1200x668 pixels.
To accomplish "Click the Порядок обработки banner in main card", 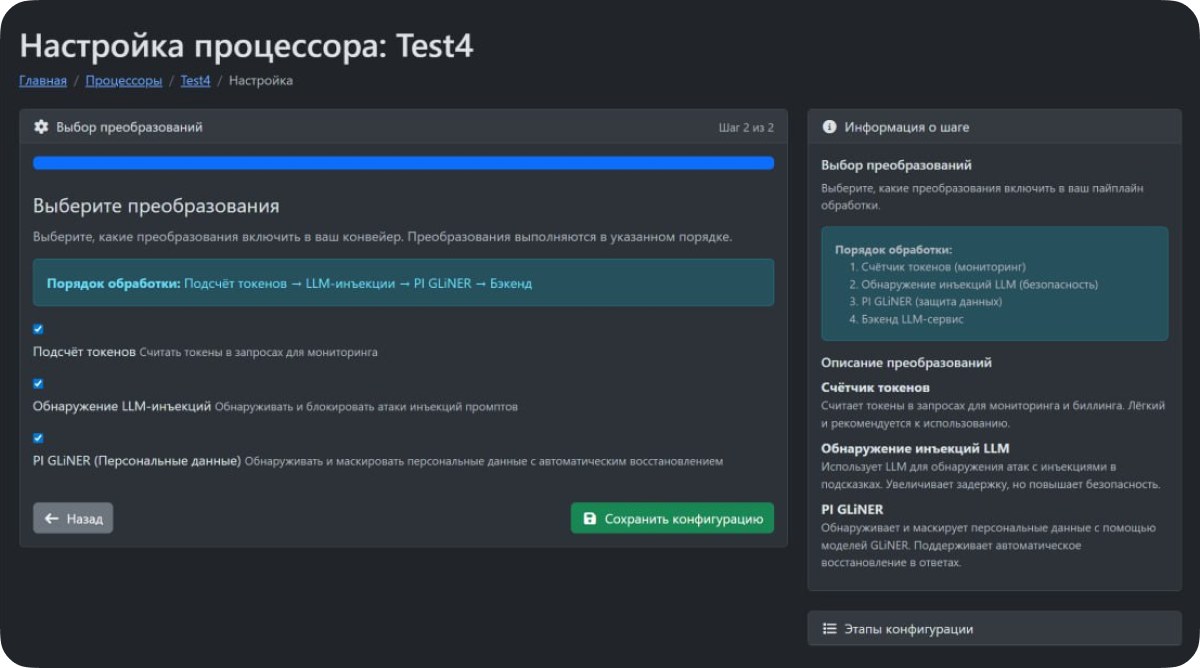I will 403,283.
